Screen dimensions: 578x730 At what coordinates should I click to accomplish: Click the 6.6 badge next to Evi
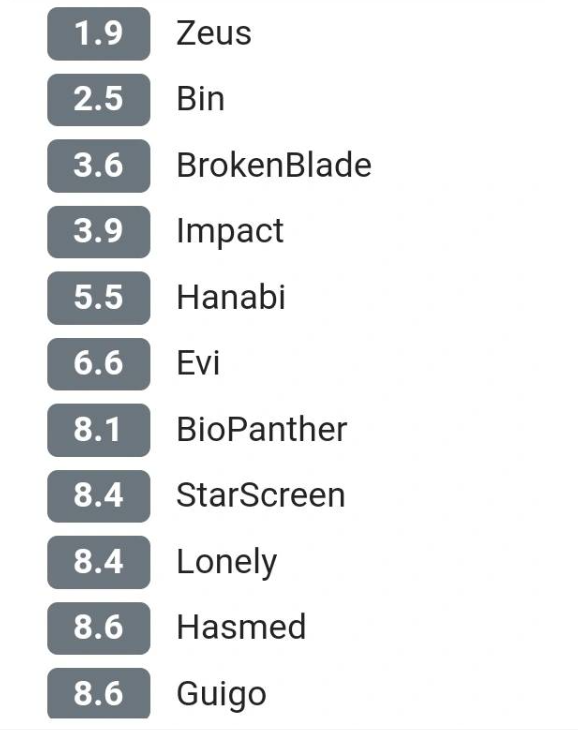[x=99, y=364]
